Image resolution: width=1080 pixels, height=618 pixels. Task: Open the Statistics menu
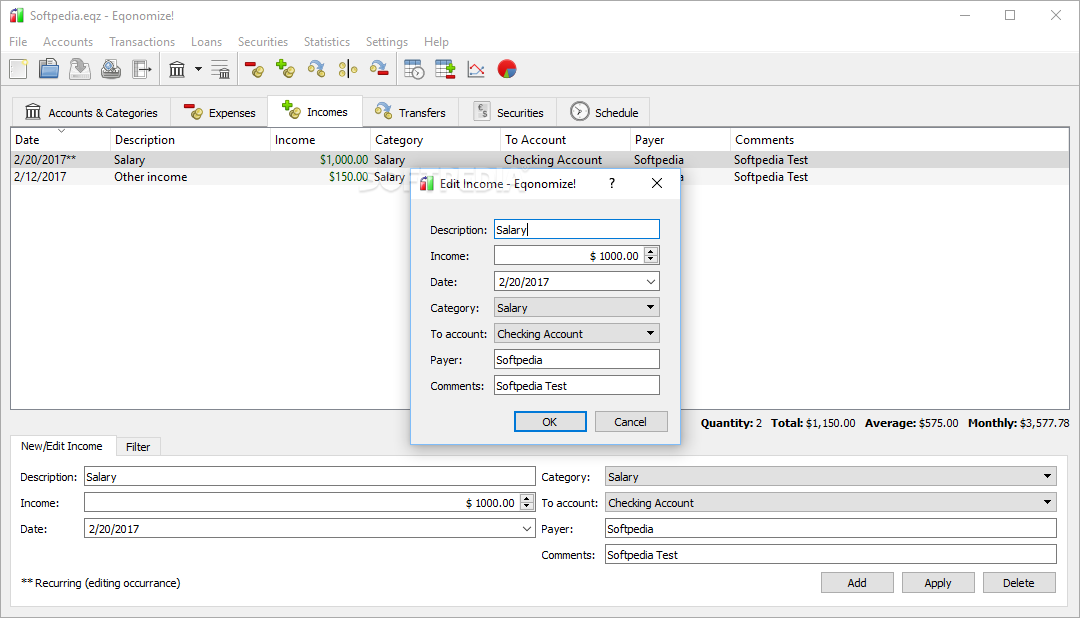(x=326, y=42)
